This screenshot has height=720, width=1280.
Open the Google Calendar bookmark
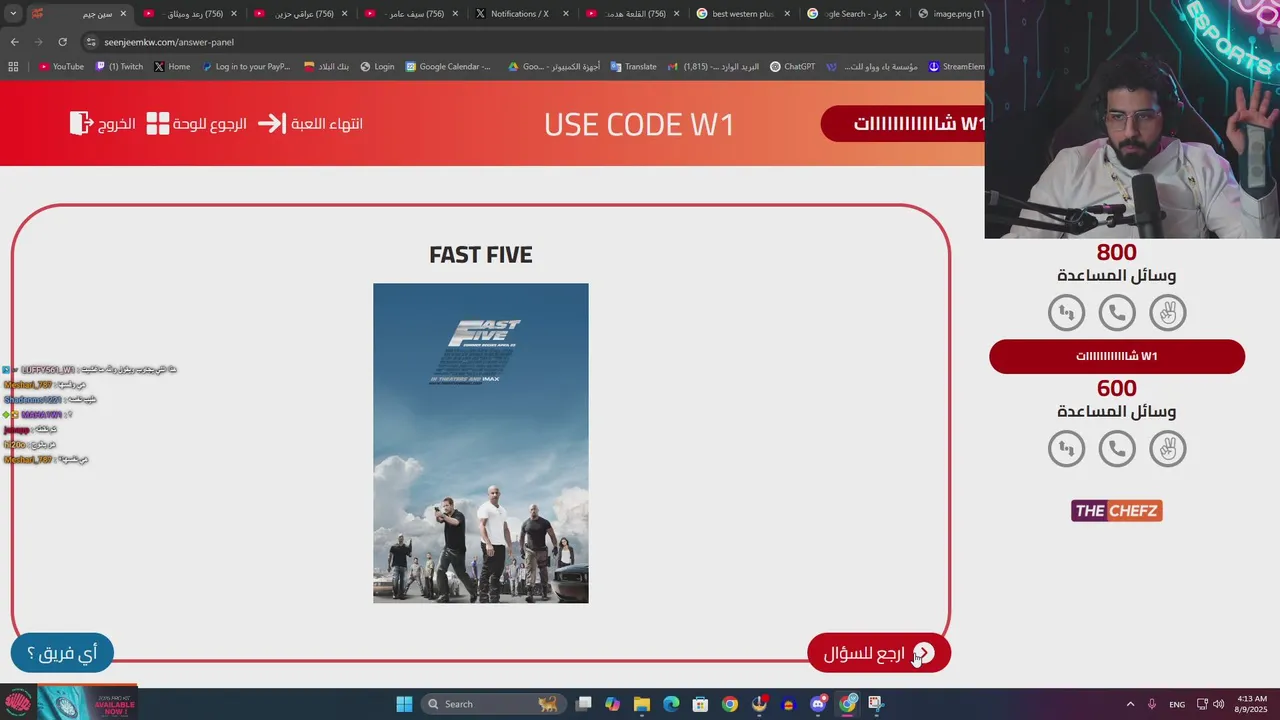click(x=448, y=67)
